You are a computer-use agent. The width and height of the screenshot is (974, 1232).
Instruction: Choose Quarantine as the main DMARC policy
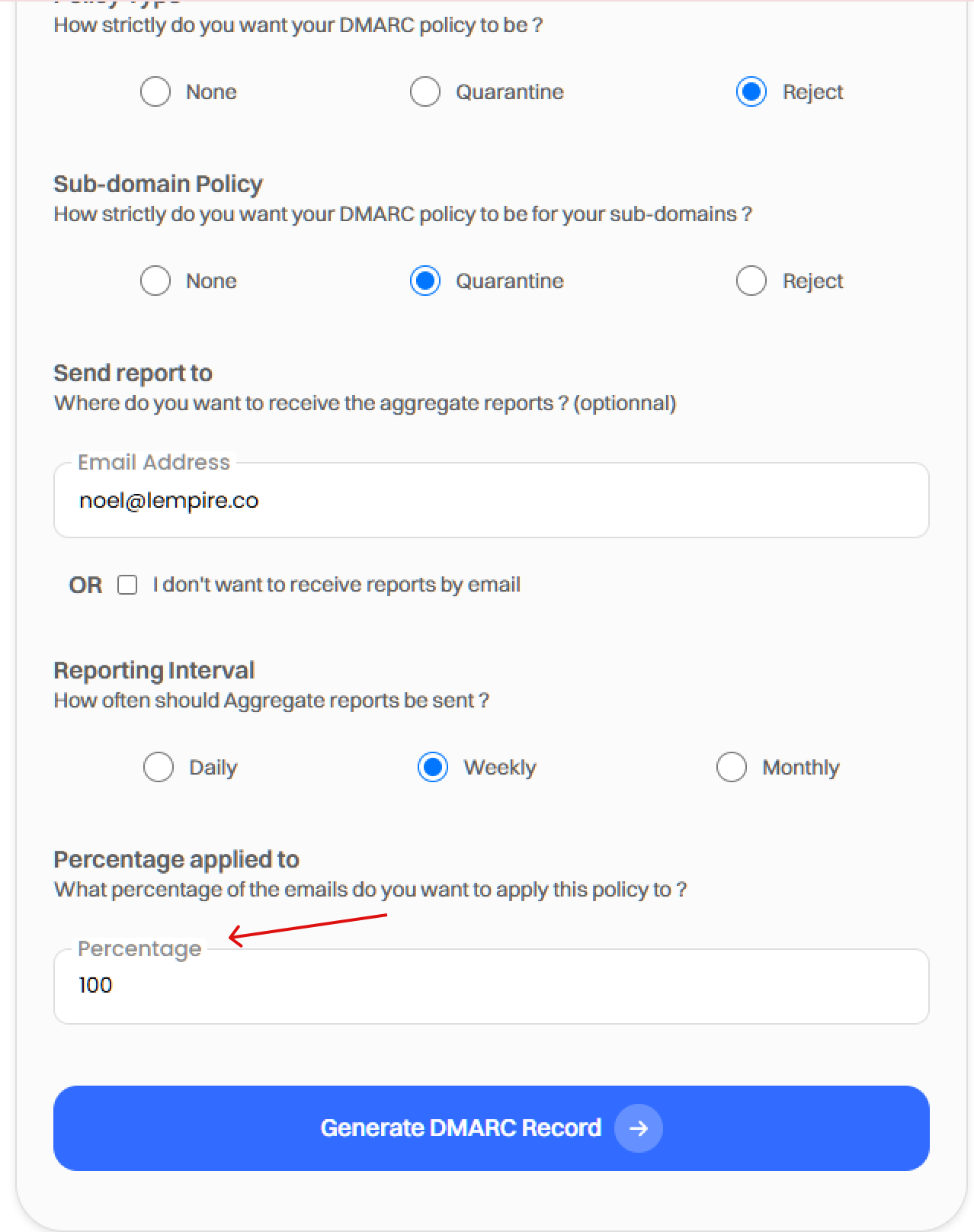(x=425, y=92)
